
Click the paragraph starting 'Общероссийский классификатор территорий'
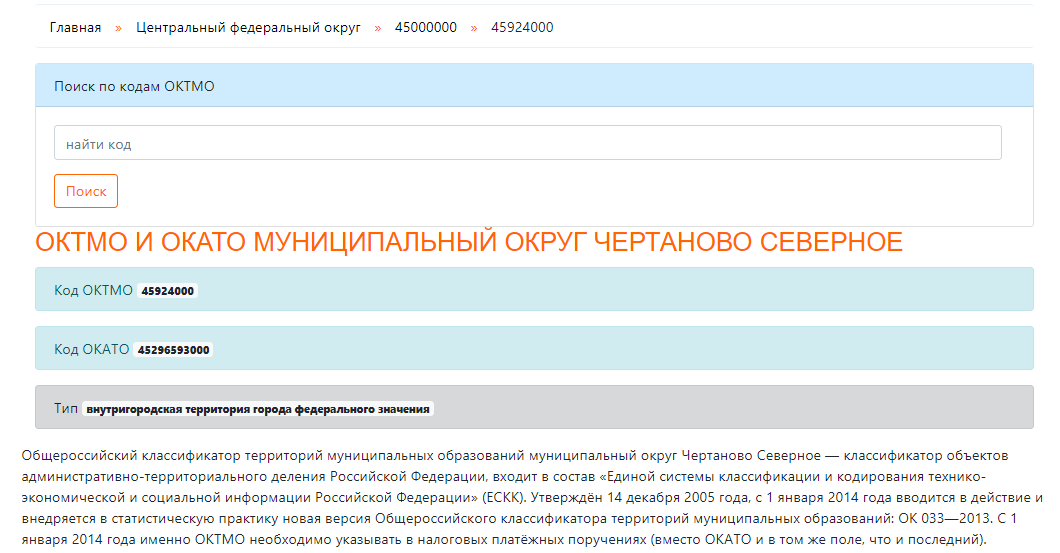pyautogui.click(x=532, y=498)
